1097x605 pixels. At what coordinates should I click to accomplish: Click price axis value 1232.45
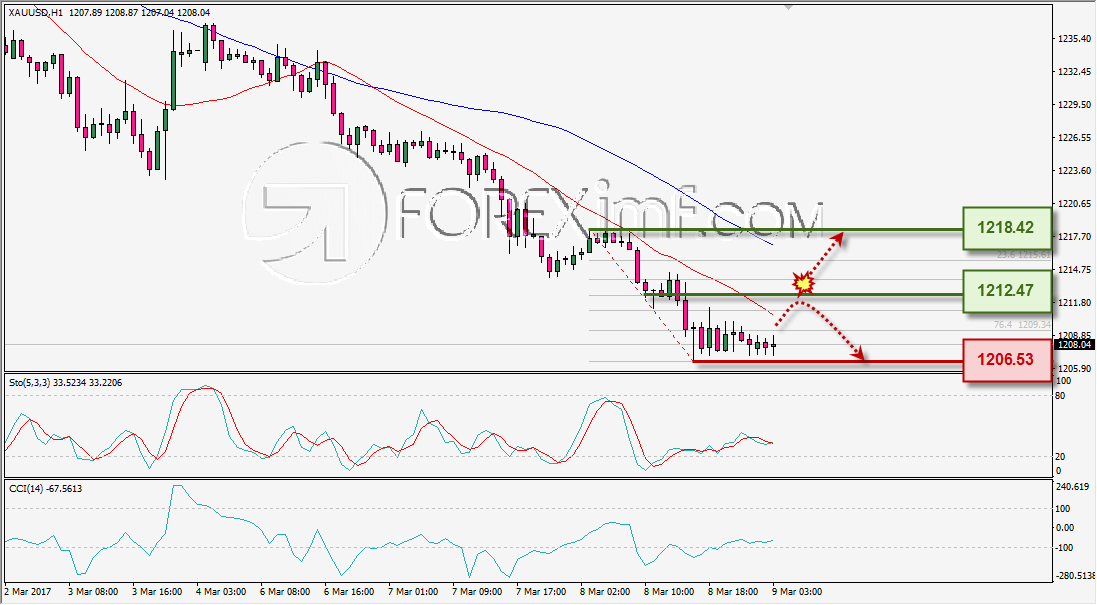click(x=1074, y=71)
